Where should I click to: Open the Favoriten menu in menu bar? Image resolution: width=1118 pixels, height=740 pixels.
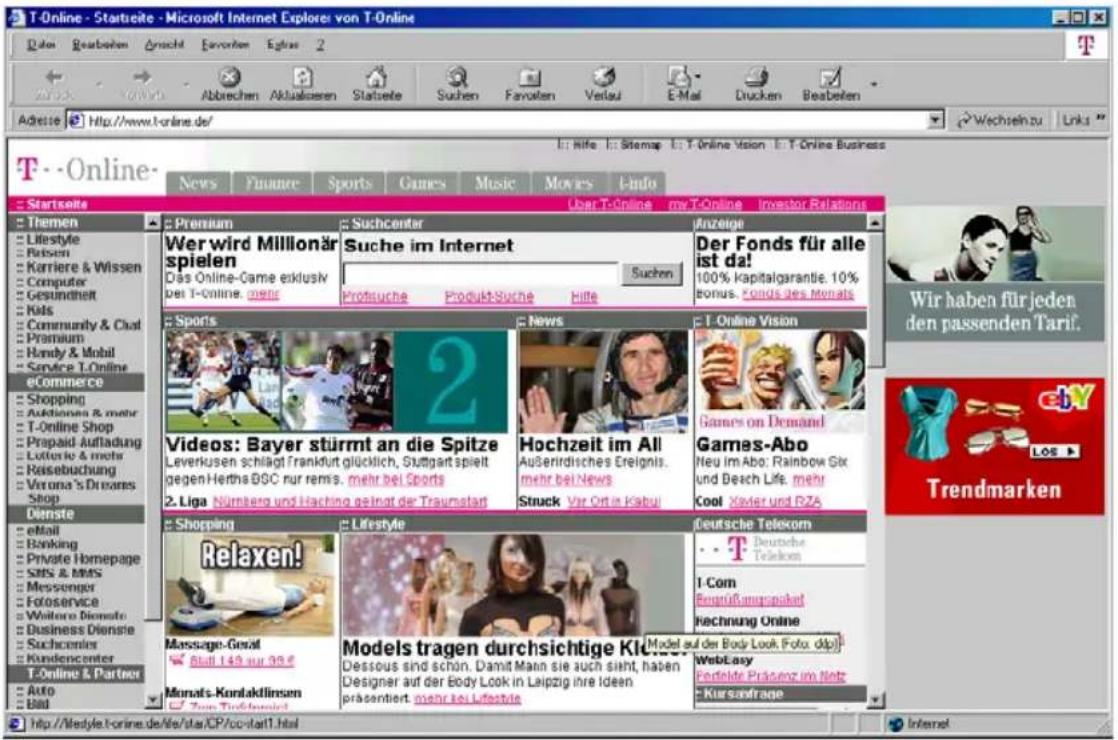click(225, 45)
